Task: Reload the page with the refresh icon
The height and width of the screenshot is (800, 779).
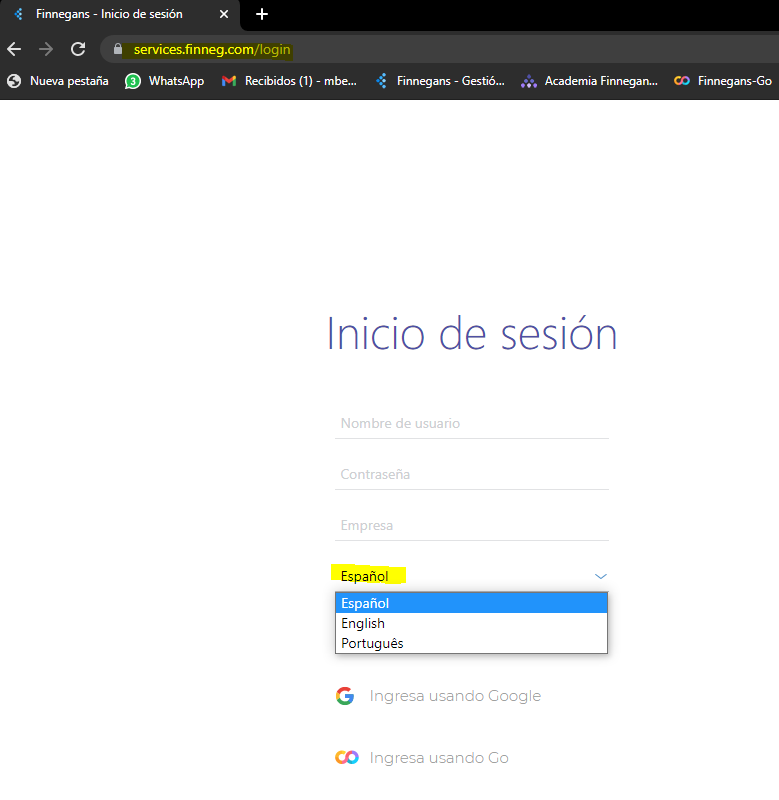Action: point(77,49)
